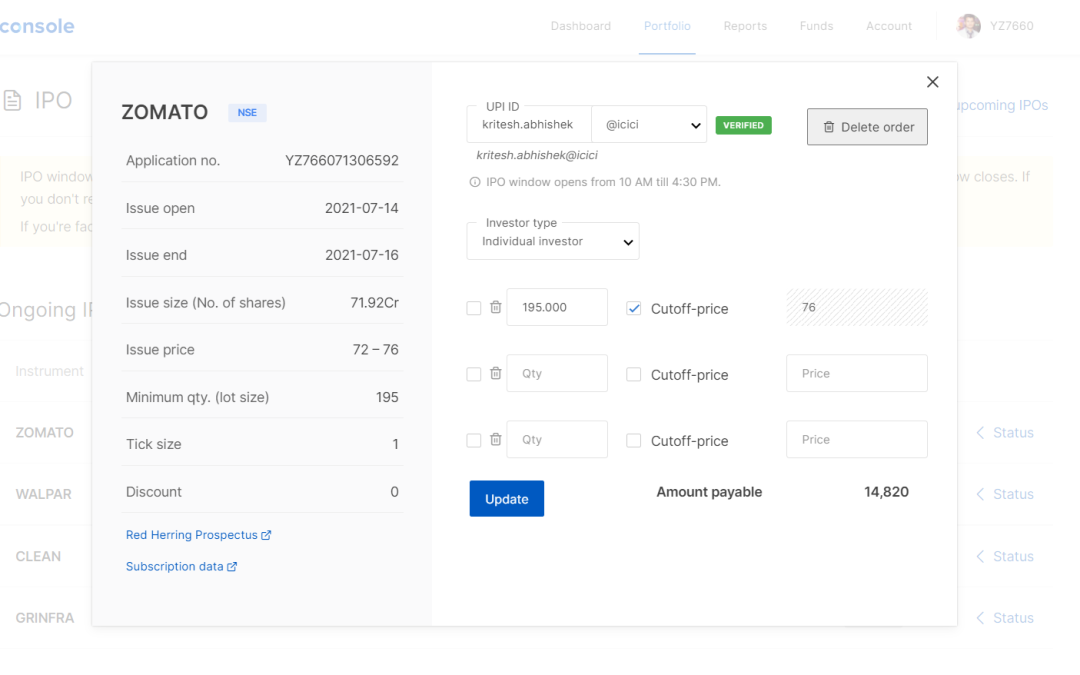Click the VERIFIED badge

pos(743,125)
